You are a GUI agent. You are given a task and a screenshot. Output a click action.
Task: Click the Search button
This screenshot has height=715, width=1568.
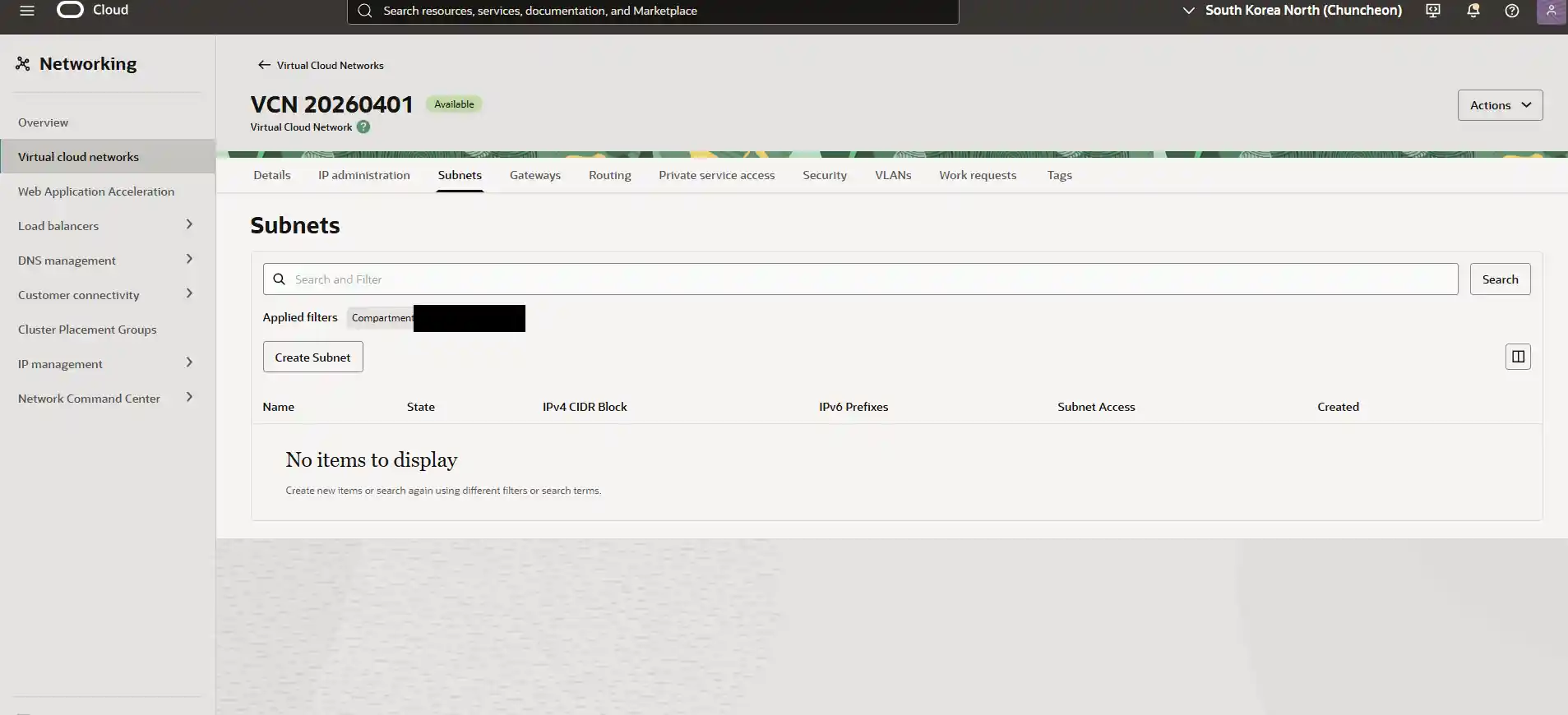(1499, 279)
